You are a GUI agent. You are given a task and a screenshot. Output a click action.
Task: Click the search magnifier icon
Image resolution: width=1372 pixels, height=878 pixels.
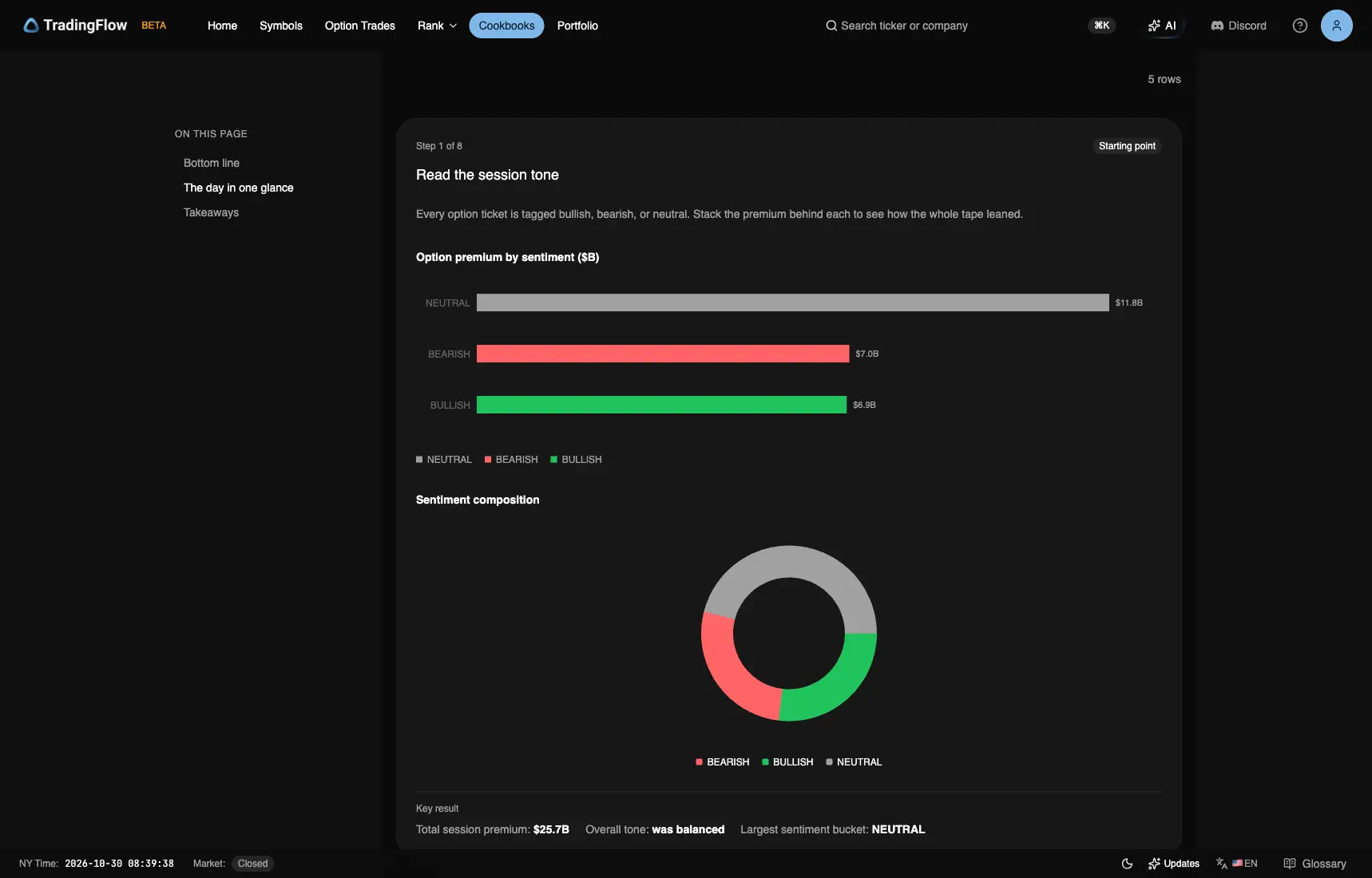pyautogui.click(x=831, y=26)
